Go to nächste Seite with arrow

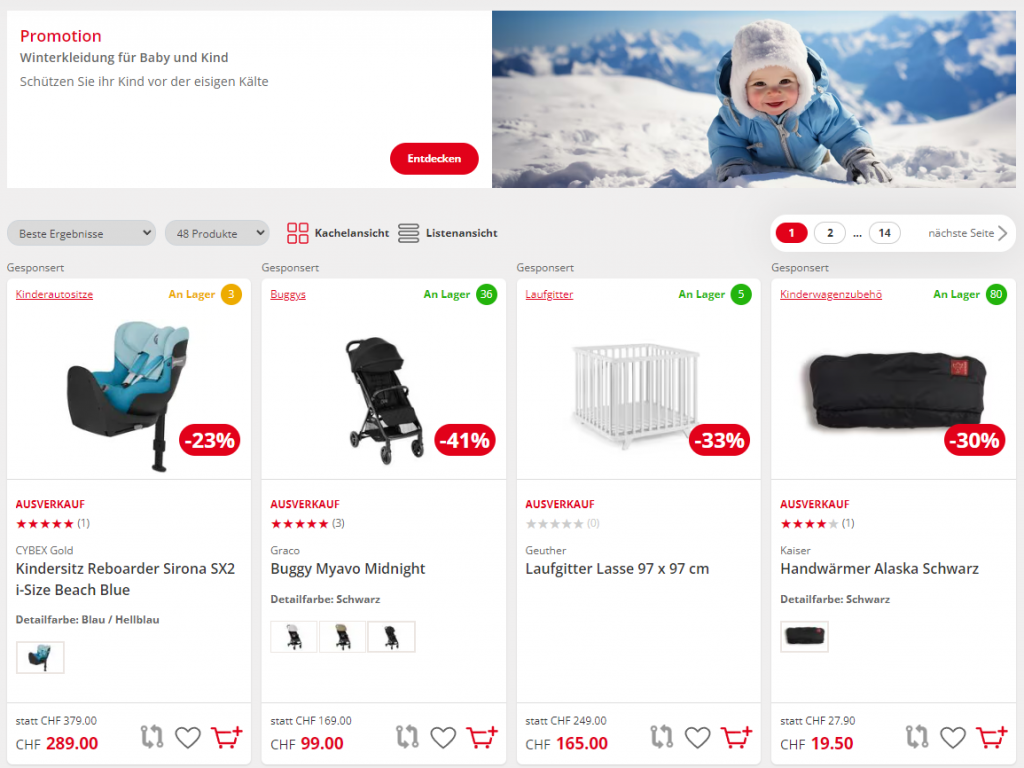[x=968, y=233]
